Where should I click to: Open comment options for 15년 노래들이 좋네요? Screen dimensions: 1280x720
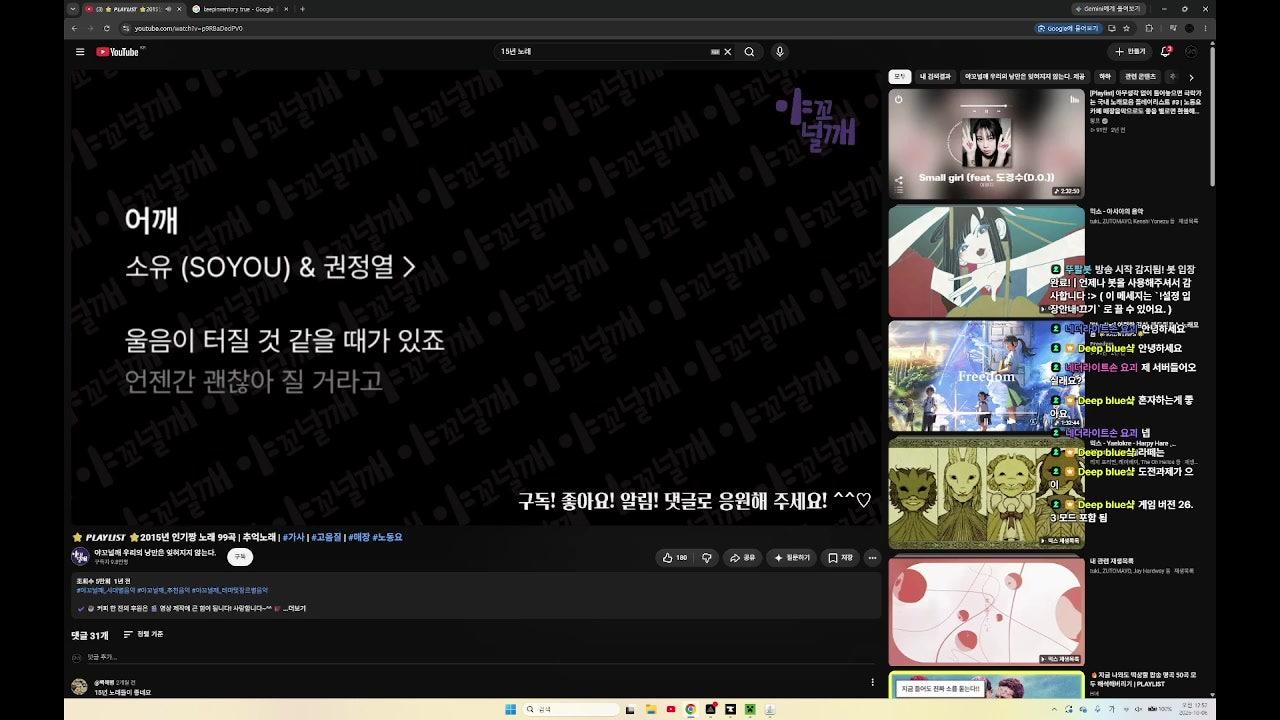(x=872, y=682)
